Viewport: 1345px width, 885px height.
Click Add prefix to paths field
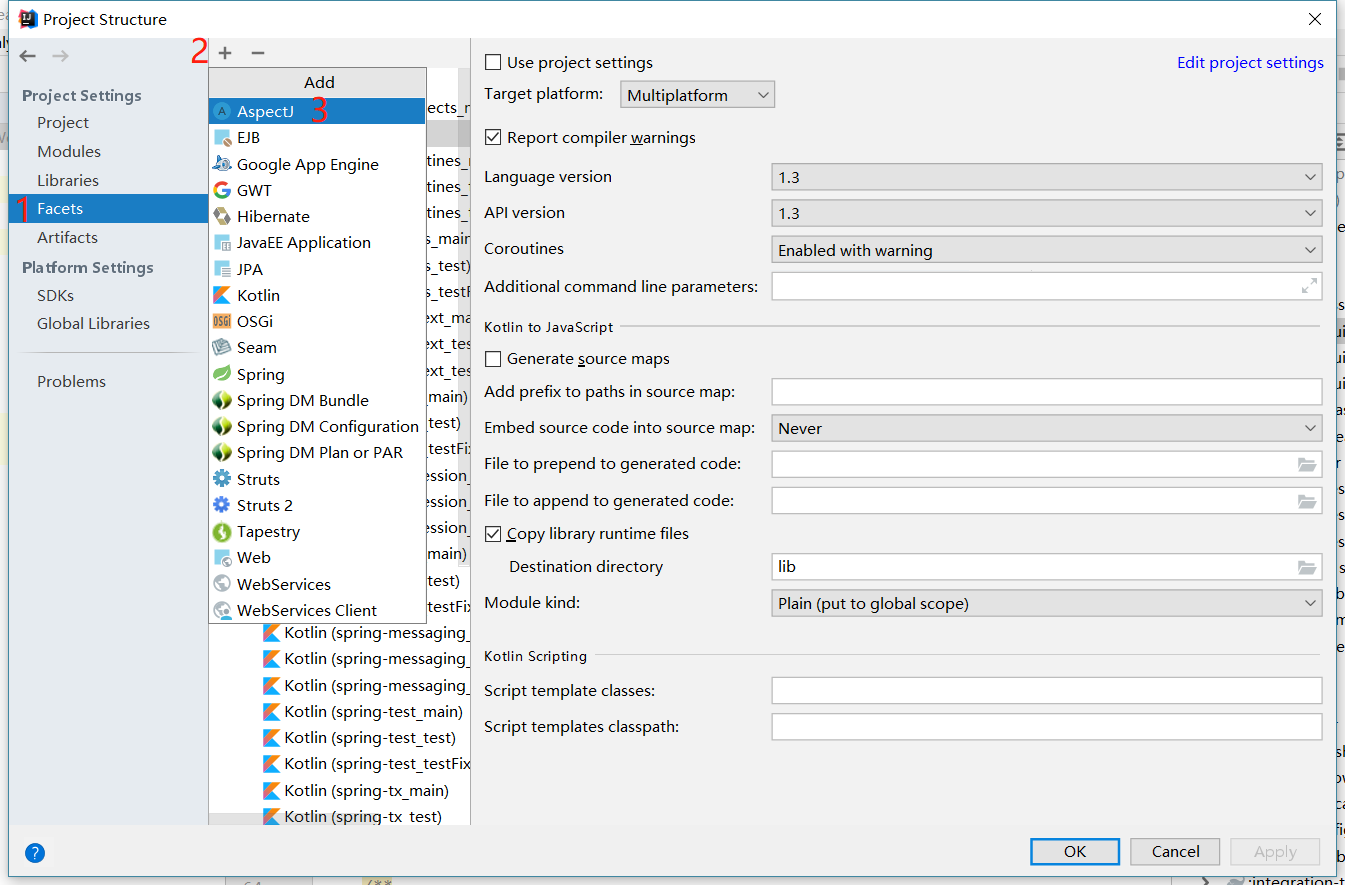tap(1047, 391)
